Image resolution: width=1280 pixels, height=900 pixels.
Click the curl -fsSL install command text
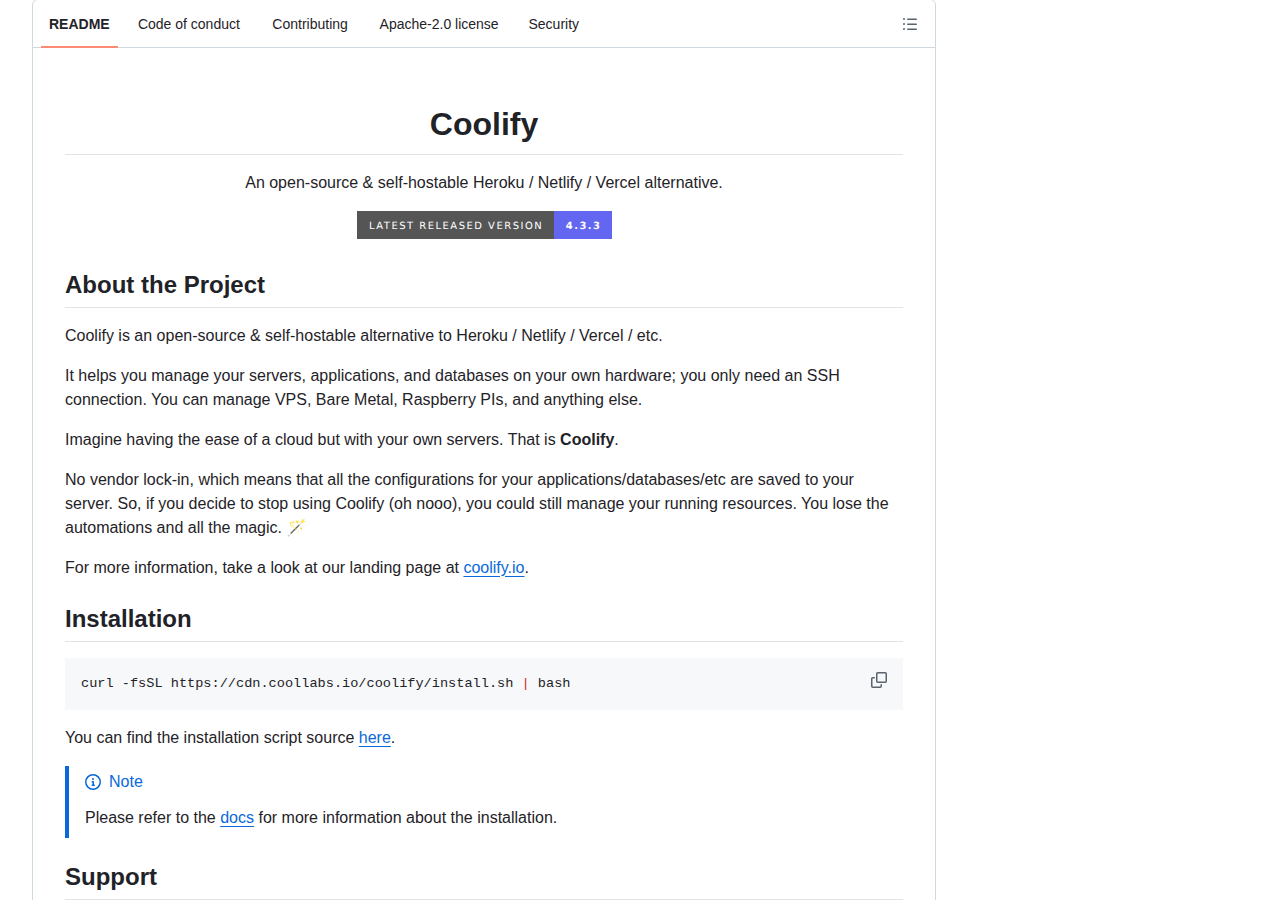326,683
